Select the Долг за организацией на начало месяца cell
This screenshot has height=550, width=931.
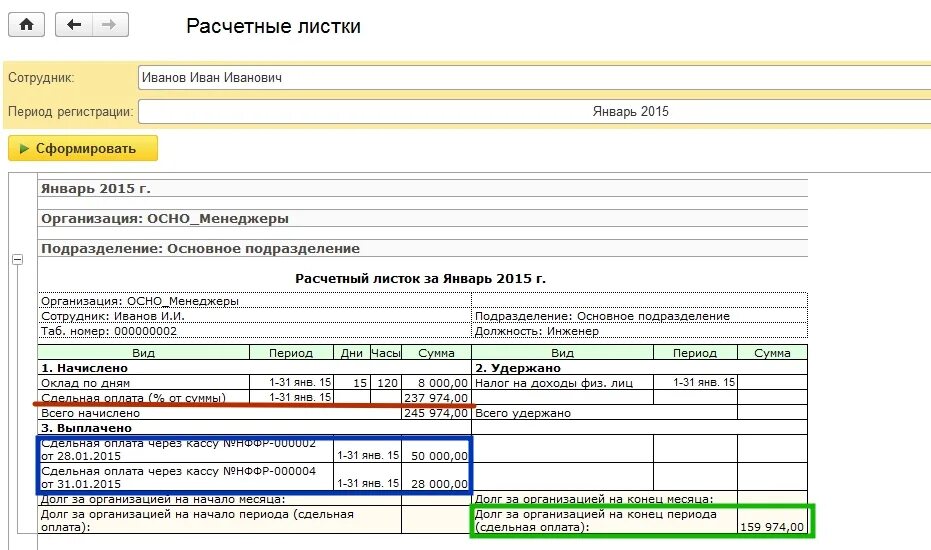pos(220,499)
